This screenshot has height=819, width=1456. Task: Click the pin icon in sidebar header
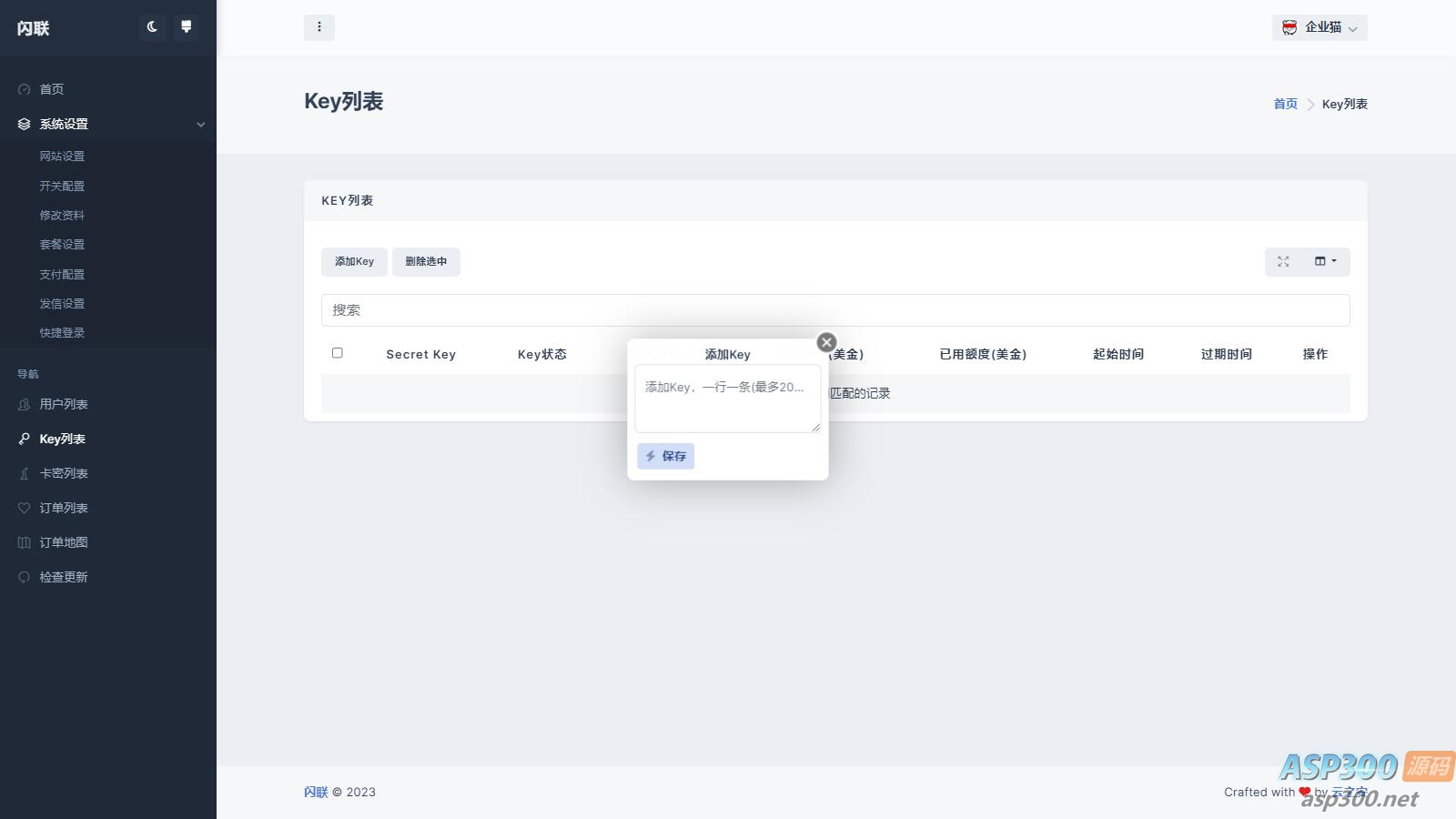tap(186, 27)
